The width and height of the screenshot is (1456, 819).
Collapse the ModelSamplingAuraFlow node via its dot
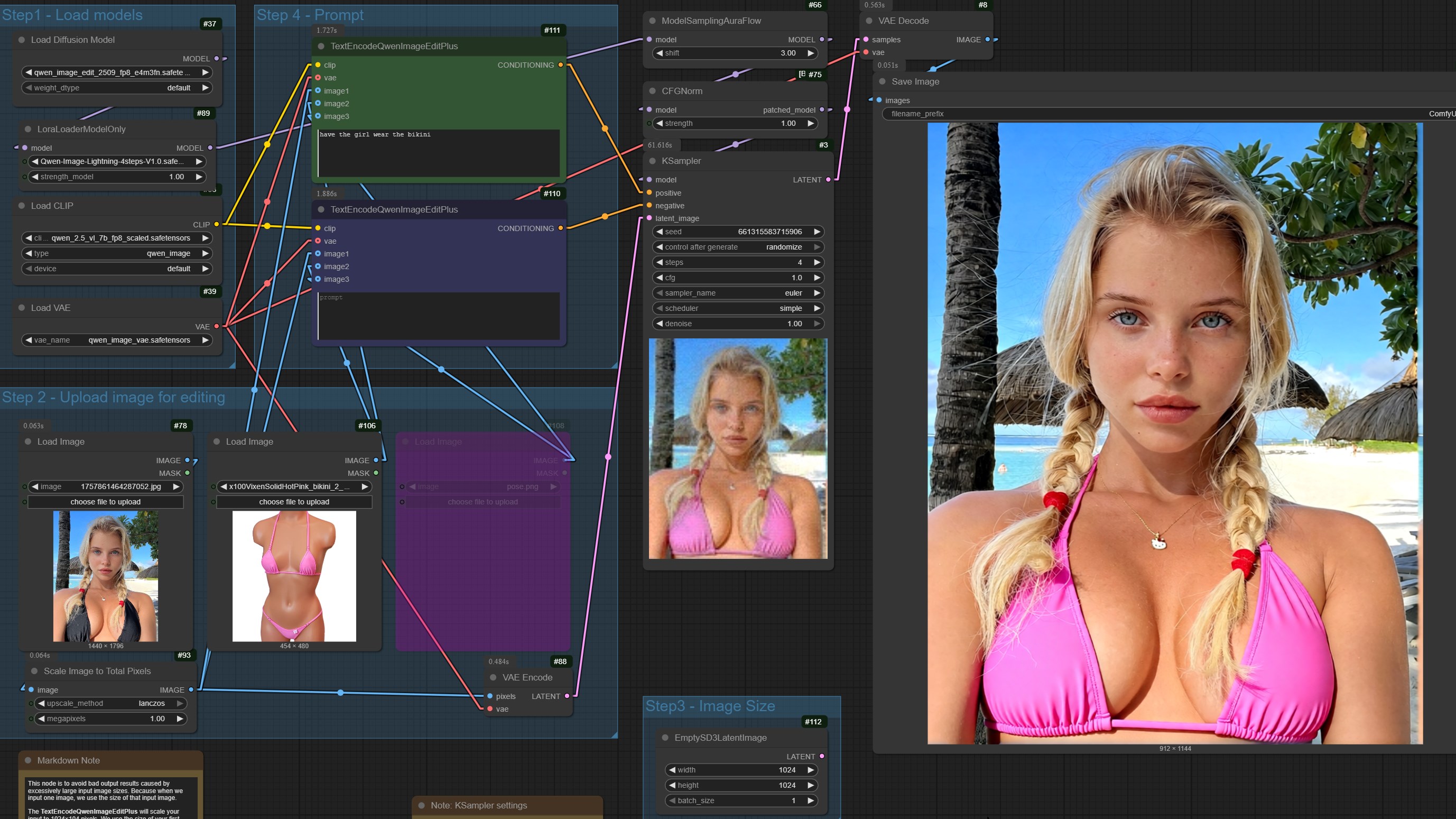[x=652, y=21]
